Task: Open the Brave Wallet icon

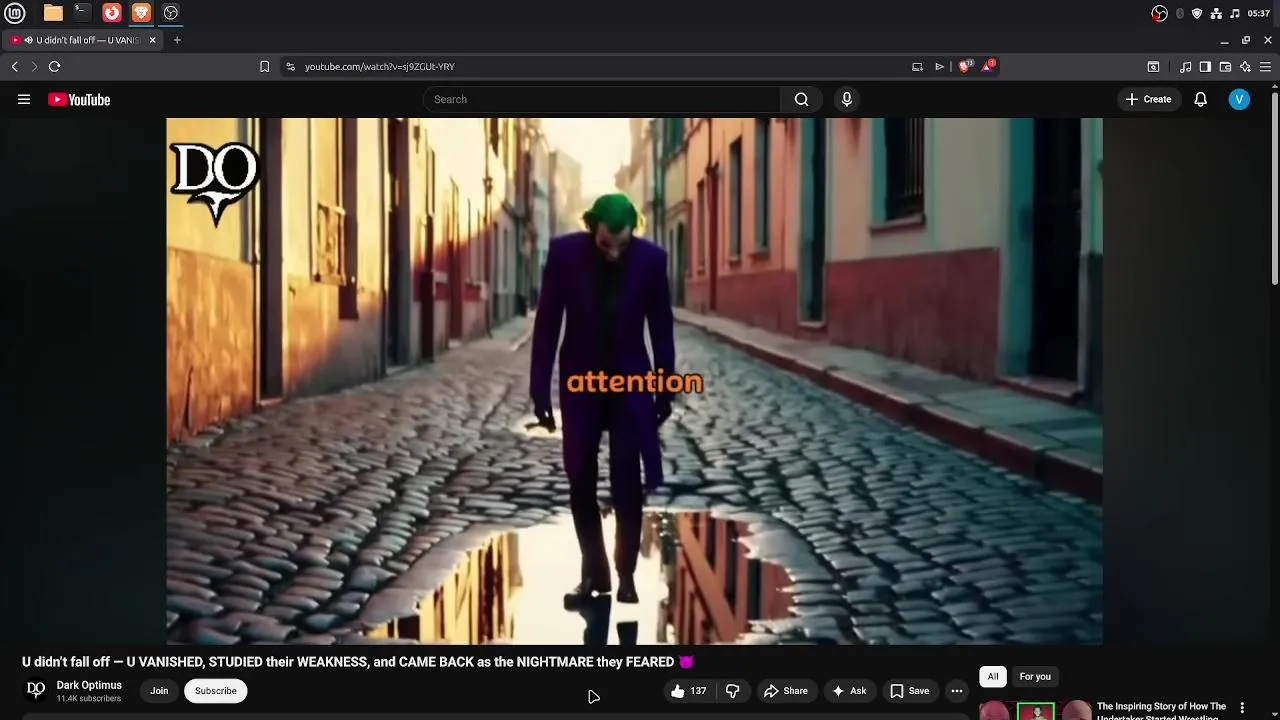Action: (x=1225, y=66)
